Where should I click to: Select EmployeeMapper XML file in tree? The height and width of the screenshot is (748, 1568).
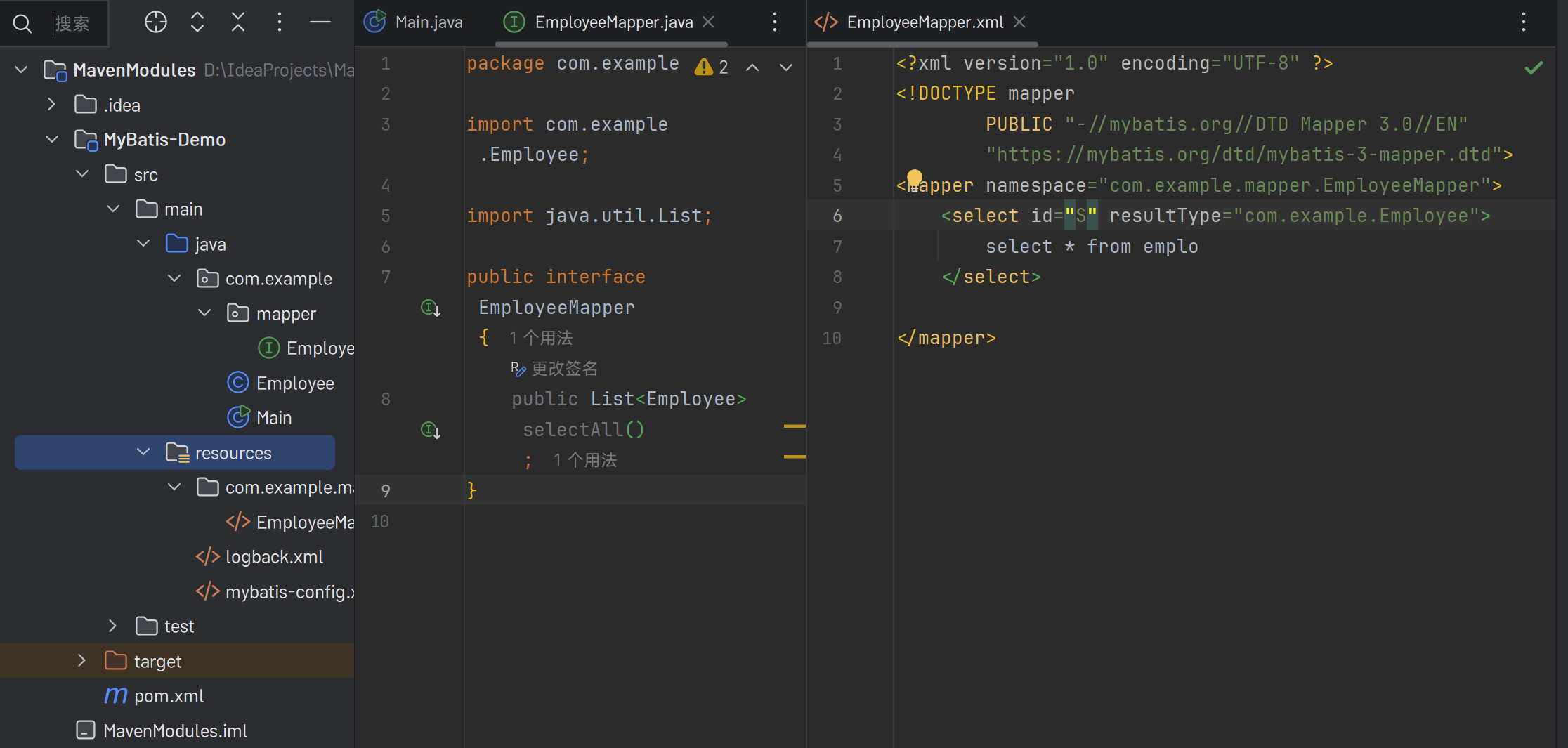click(291, 522)
